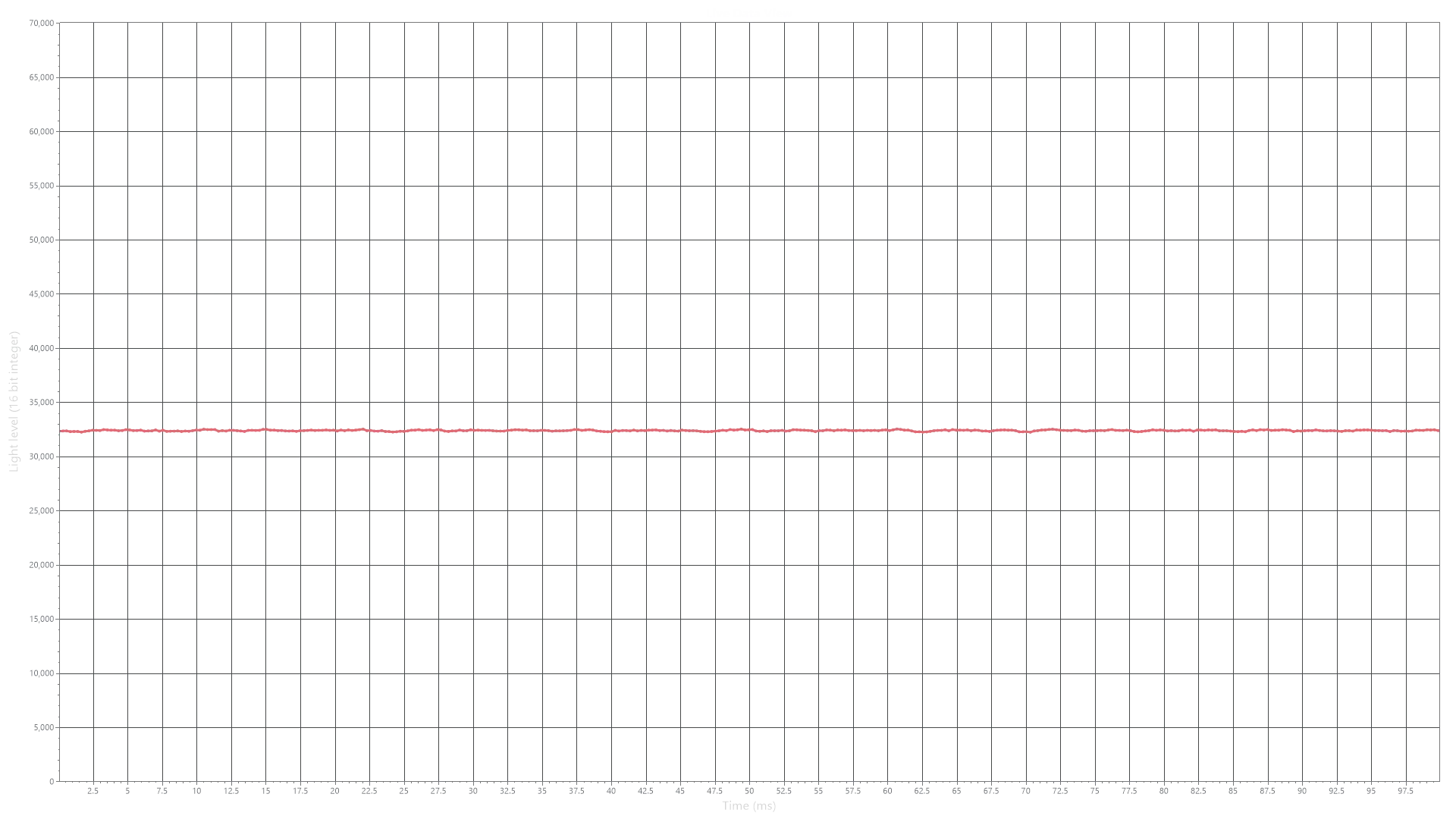This screenshot has width=1456, height=819.
Task: Click the top-right corner of plot frame
Action: point(1440,22)
